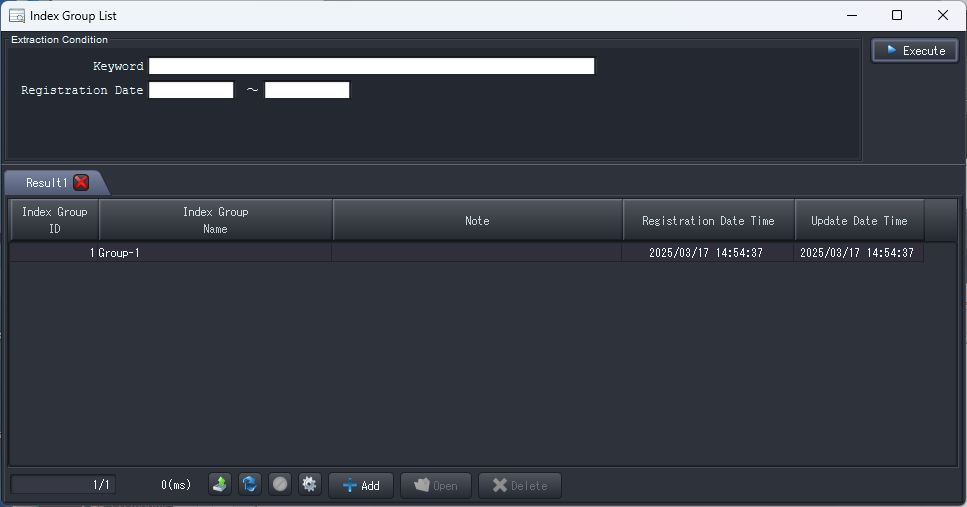Click the gray cancel circle icon

[x=280, y=484]
